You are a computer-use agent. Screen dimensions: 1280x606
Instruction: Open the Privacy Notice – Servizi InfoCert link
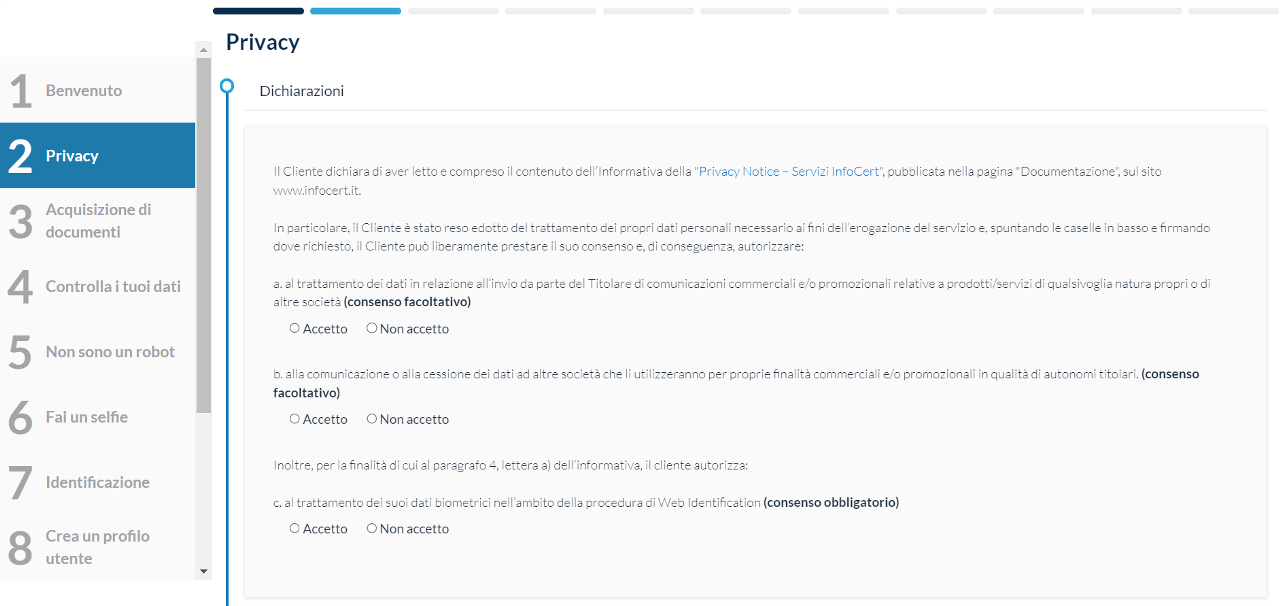click(x=789, y=172)
